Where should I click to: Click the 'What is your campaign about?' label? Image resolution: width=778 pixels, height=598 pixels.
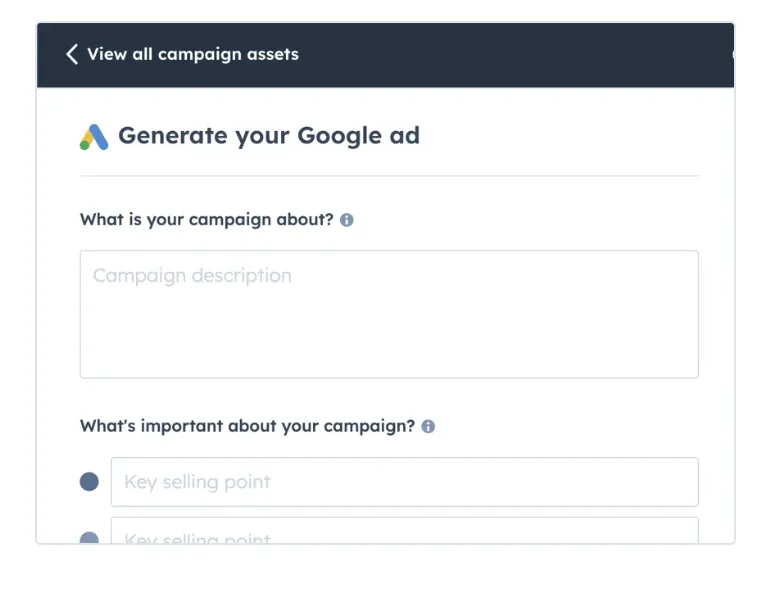coord(206,220)
